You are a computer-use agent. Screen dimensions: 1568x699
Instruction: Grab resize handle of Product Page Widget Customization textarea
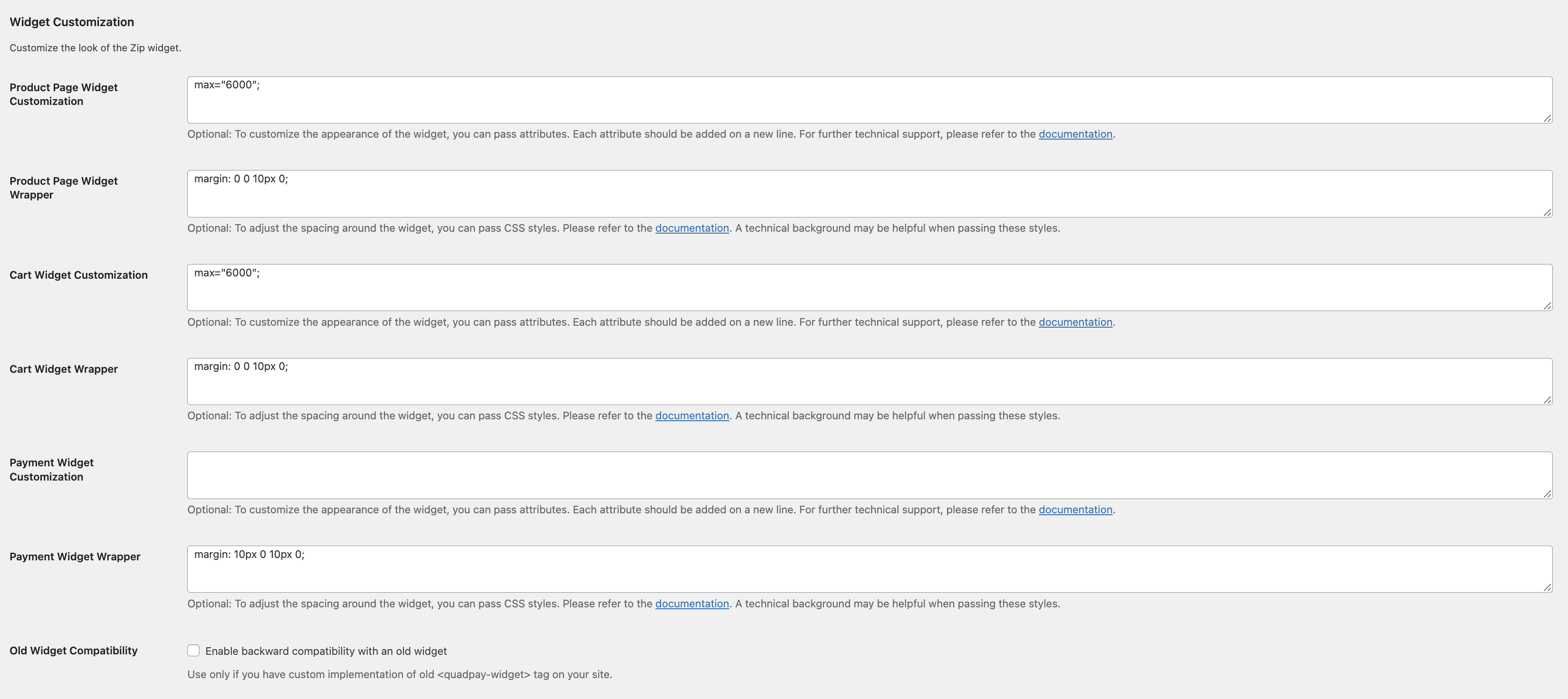tap(1547, 119)
